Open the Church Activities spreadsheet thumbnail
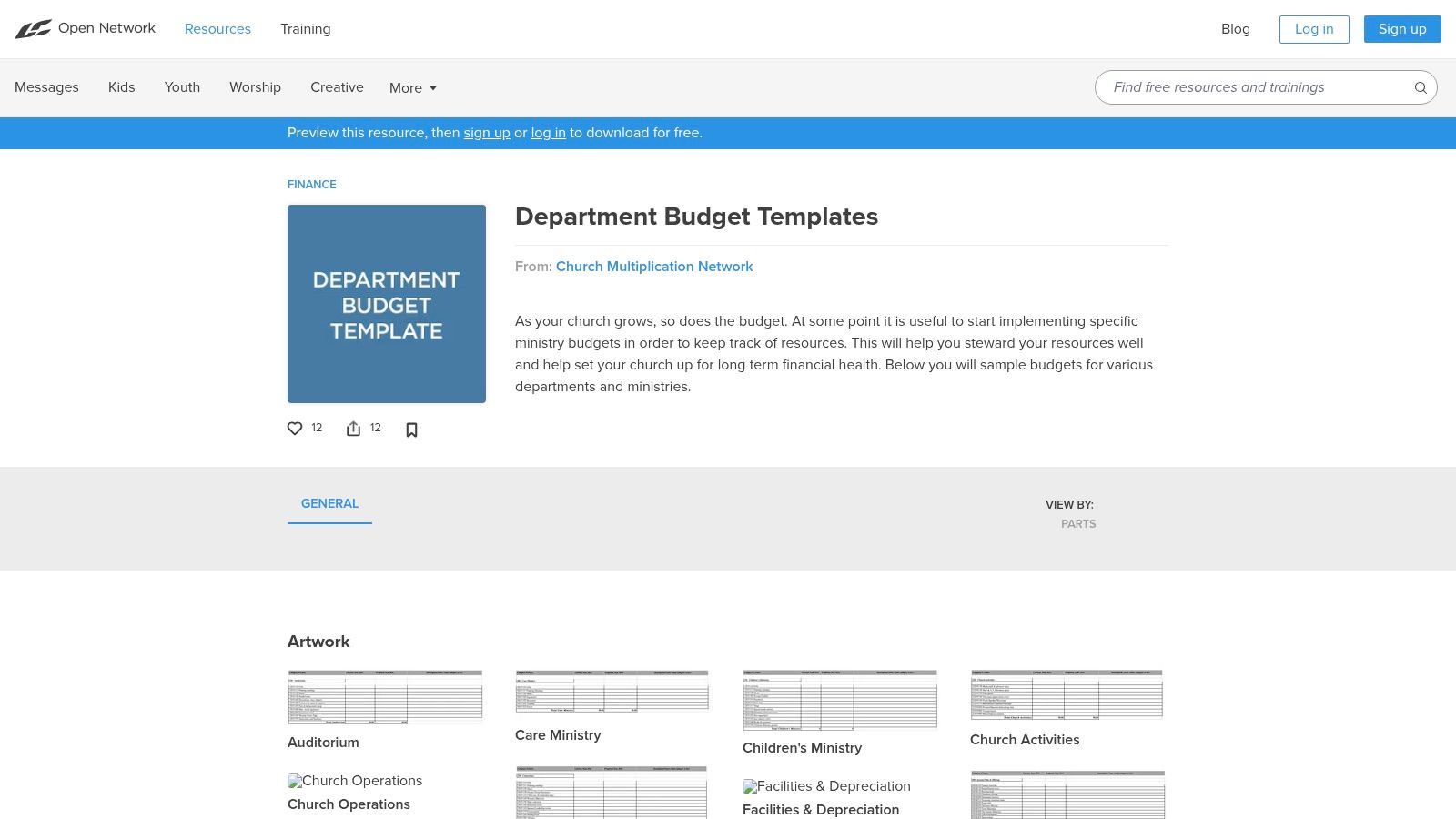Screen dimensions: 1456x819 coord(1067,695)
